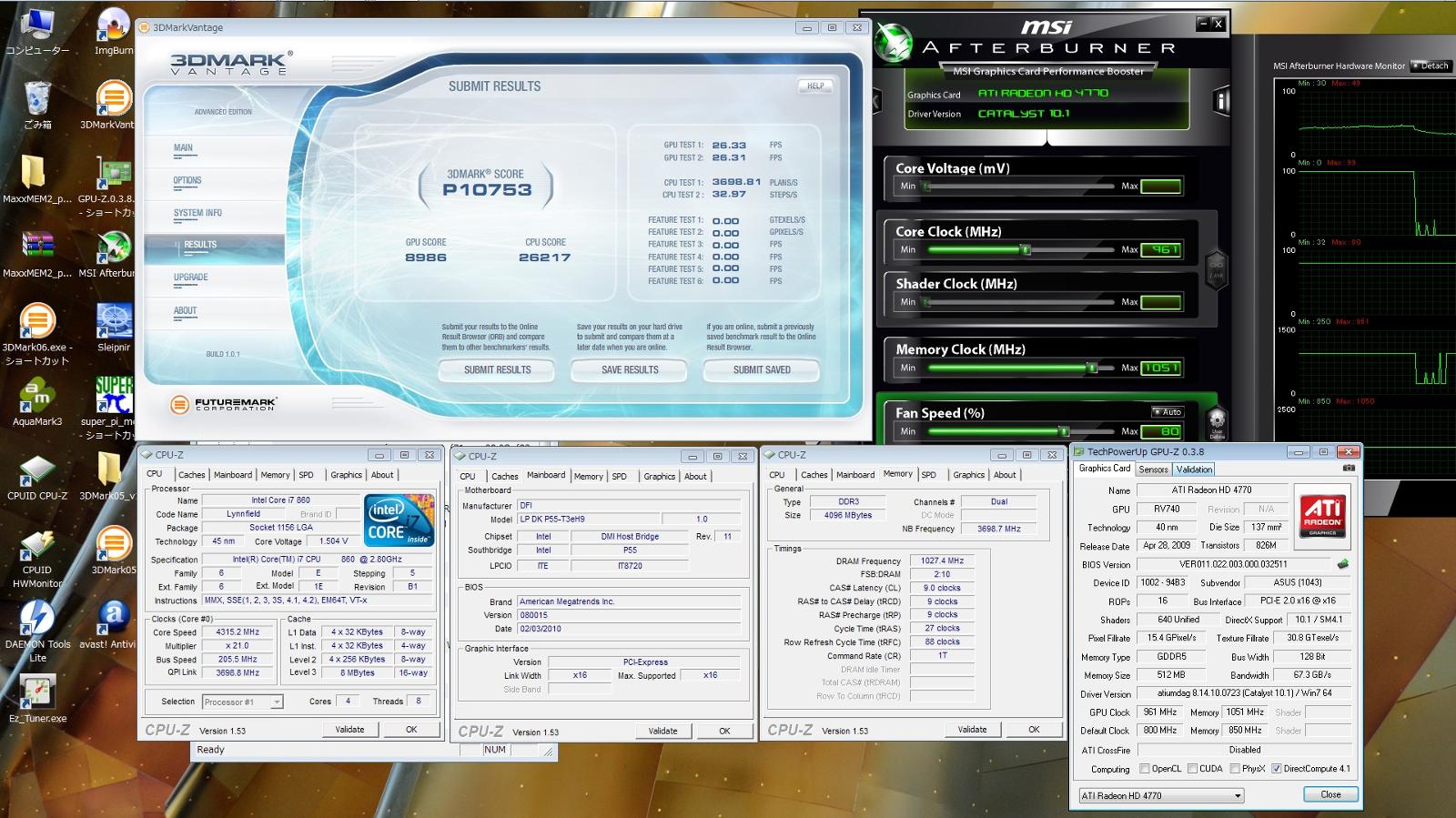Adjust the Memory Clock slider handle
The width and height of the screenshot is (1456, 818).
[1092, 368]
